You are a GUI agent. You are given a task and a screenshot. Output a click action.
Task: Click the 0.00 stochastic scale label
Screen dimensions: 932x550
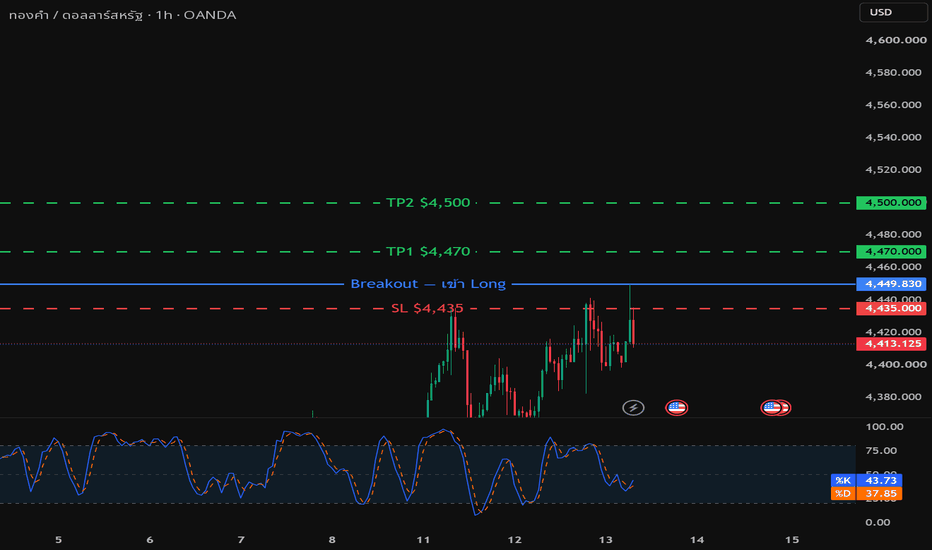click(x=878, y=522)
